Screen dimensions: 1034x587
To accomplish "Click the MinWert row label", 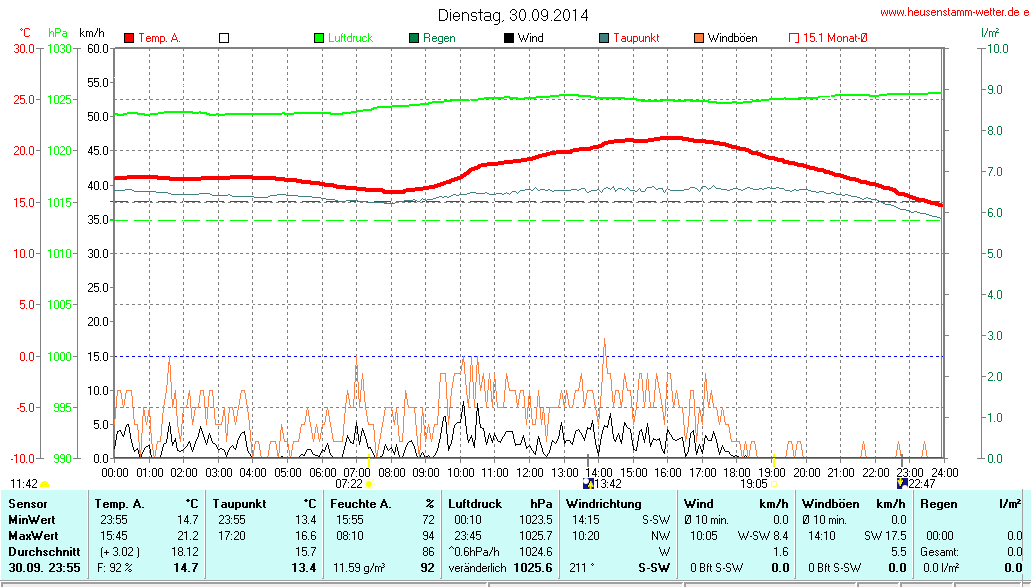I will click(x=32, y=520).
